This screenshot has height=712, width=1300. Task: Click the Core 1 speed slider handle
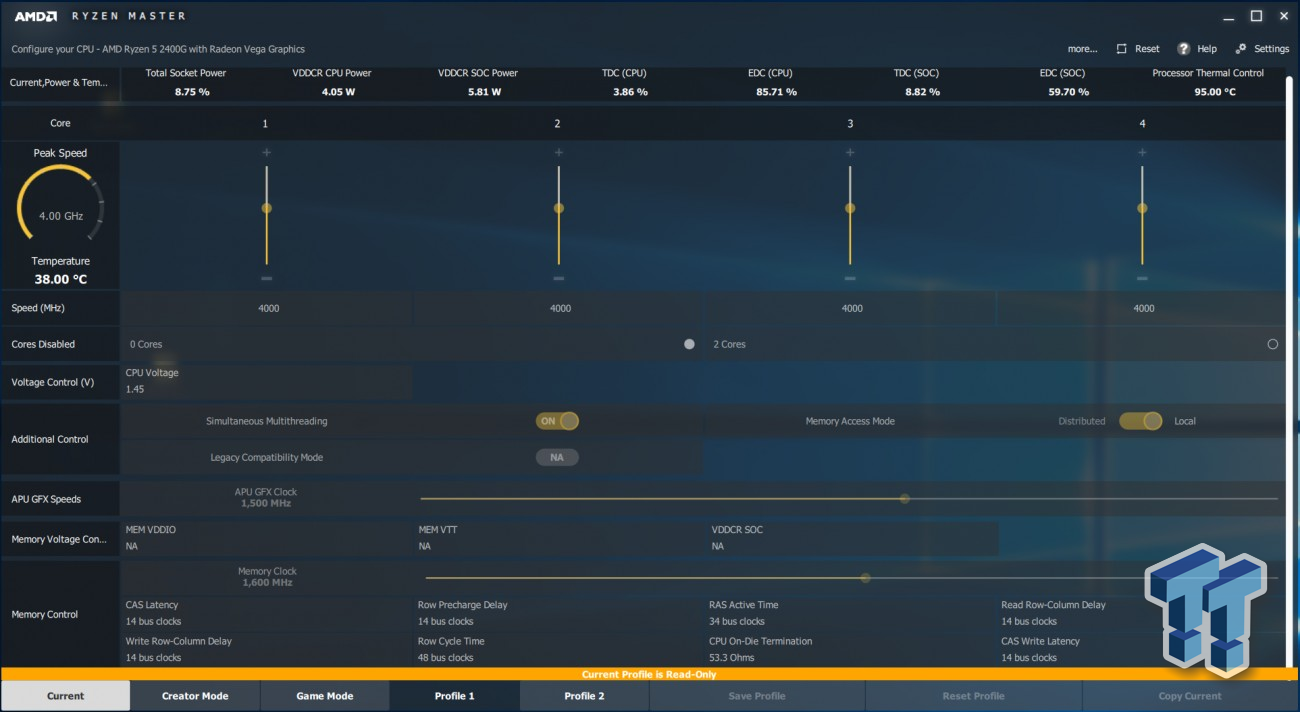(x=266, y=208)
